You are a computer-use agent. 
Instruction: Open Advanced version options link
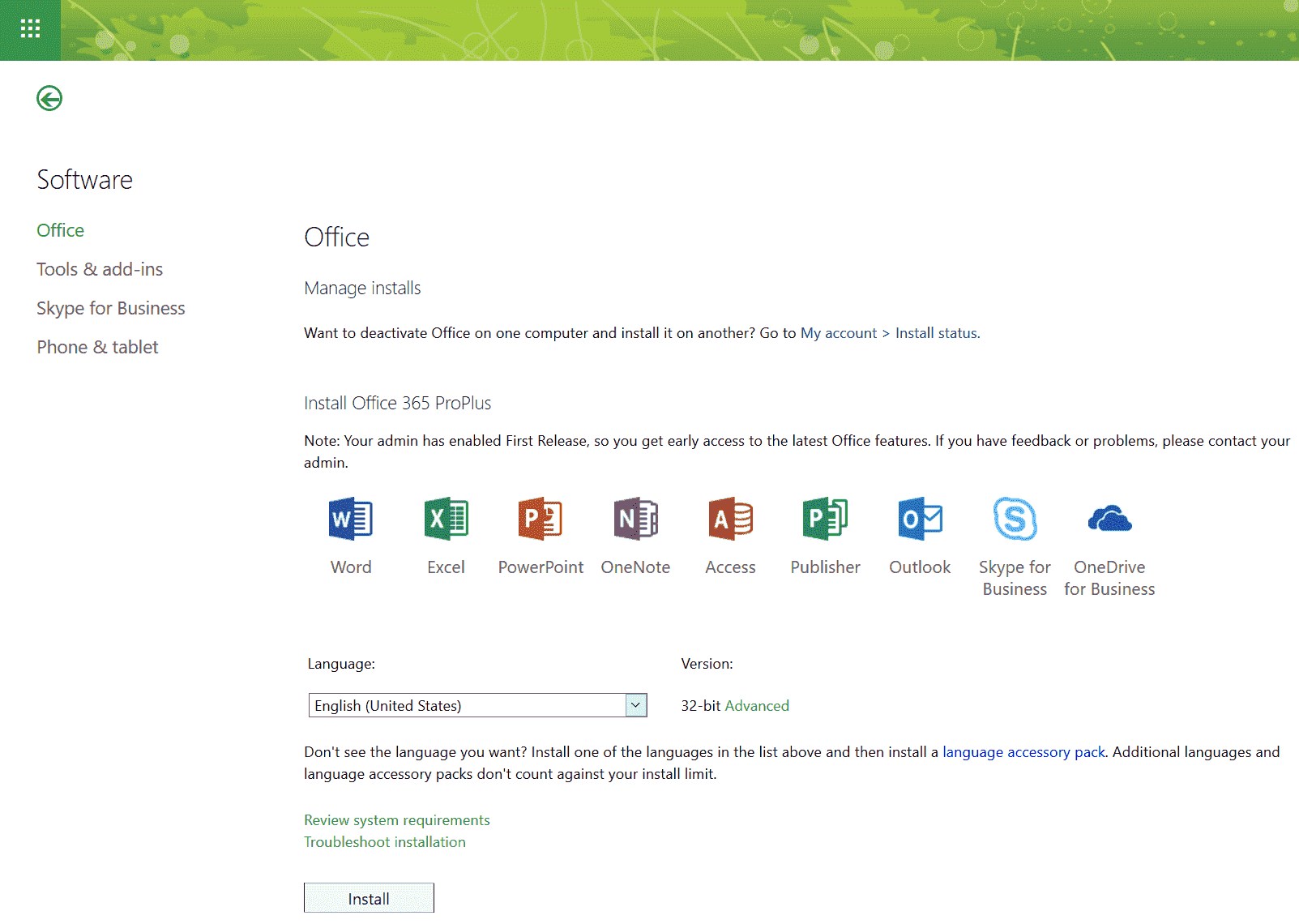point(757,706)
